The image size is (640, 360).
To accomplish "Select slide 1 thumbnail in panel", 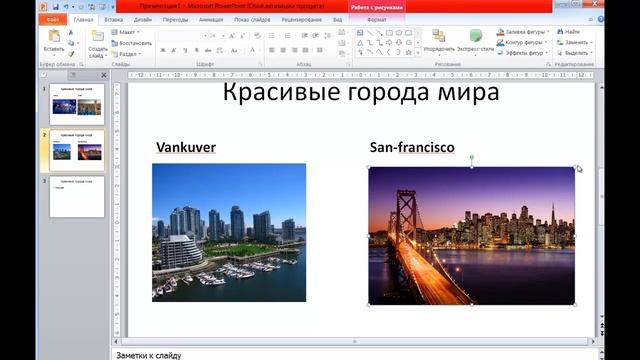I will click(77, 104).
